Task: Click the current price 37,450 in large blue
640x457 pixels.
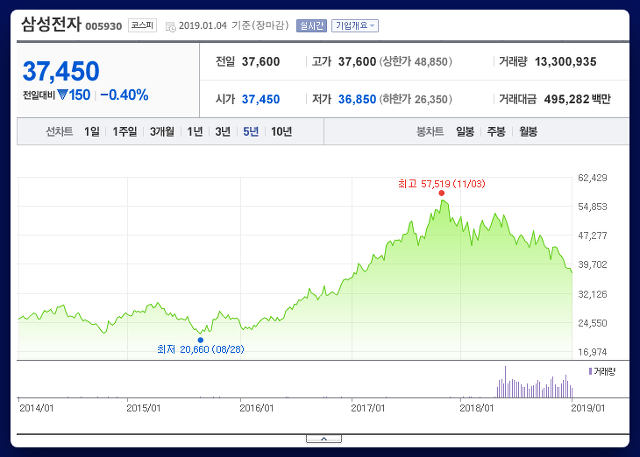Action: click(x=61, y=71)
